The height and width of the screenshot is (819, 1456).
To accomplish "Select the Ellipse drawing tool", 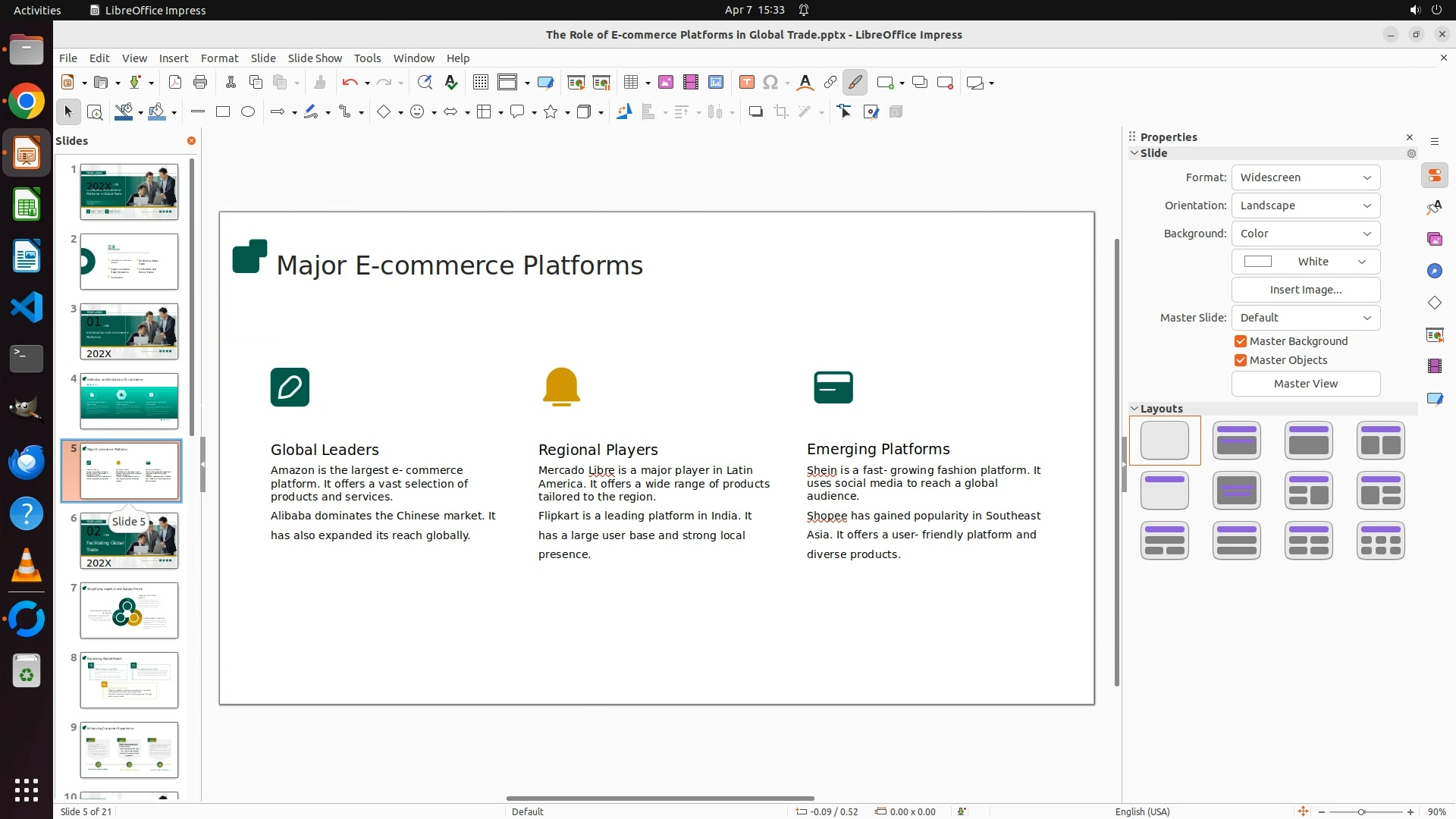I will (248, 112).
